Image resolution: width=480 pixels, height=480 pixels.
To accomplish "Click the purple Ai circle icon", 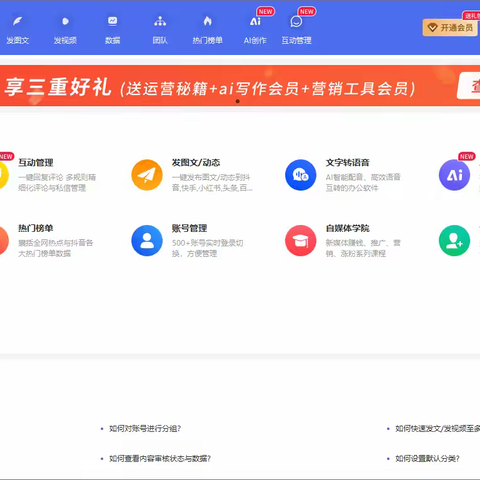I will point(454,175).
